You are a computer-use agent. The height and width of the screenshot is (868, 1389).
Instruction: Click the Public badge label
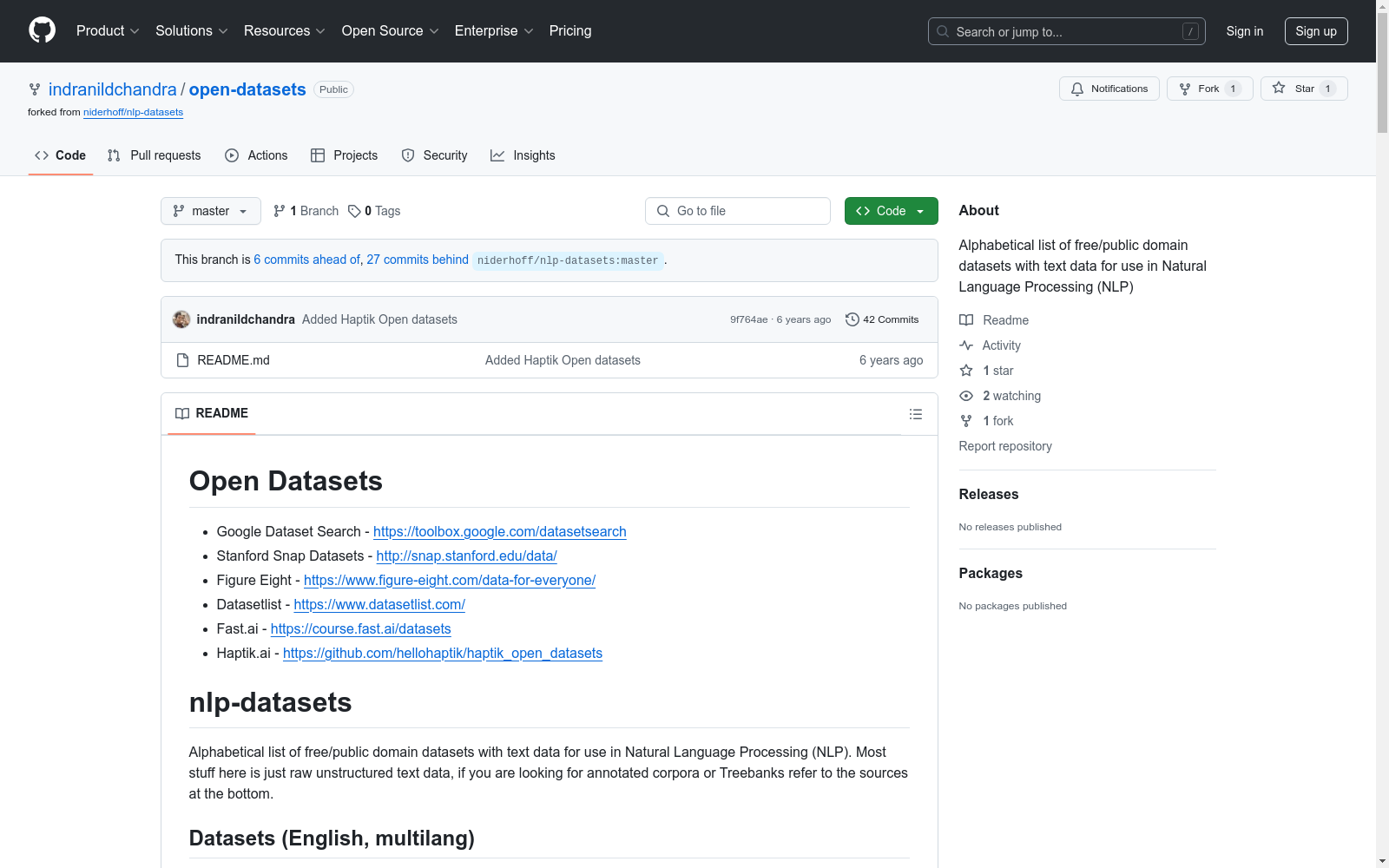pos(333,89)
